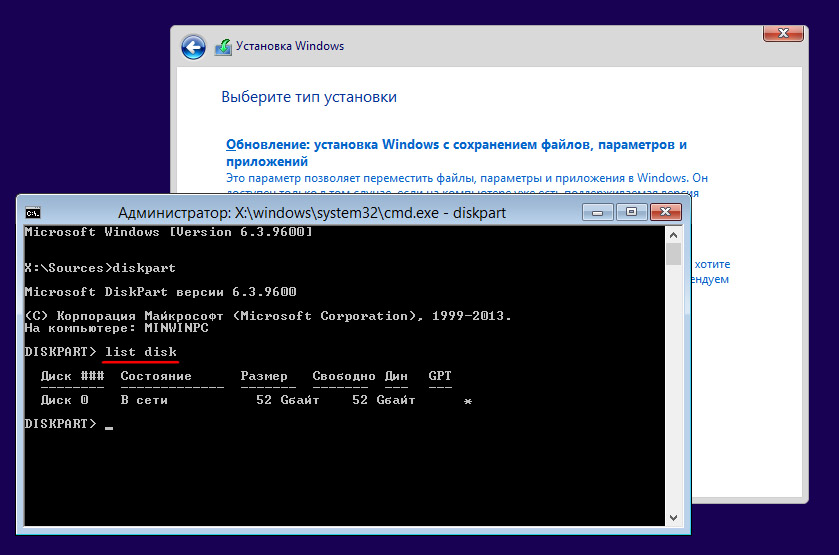Click the cmd.exe window title text

click(312, 213)
